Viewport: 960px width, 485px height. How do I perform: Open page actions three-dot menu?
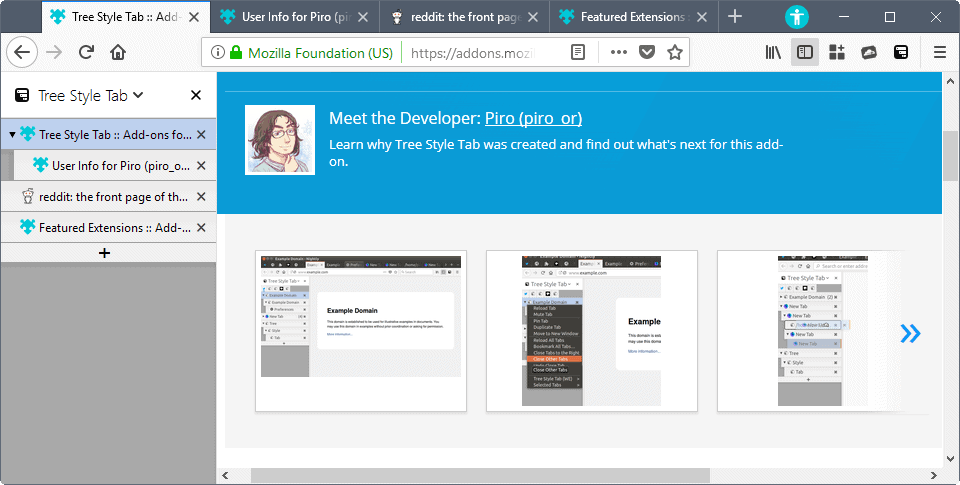coord(619,53)
